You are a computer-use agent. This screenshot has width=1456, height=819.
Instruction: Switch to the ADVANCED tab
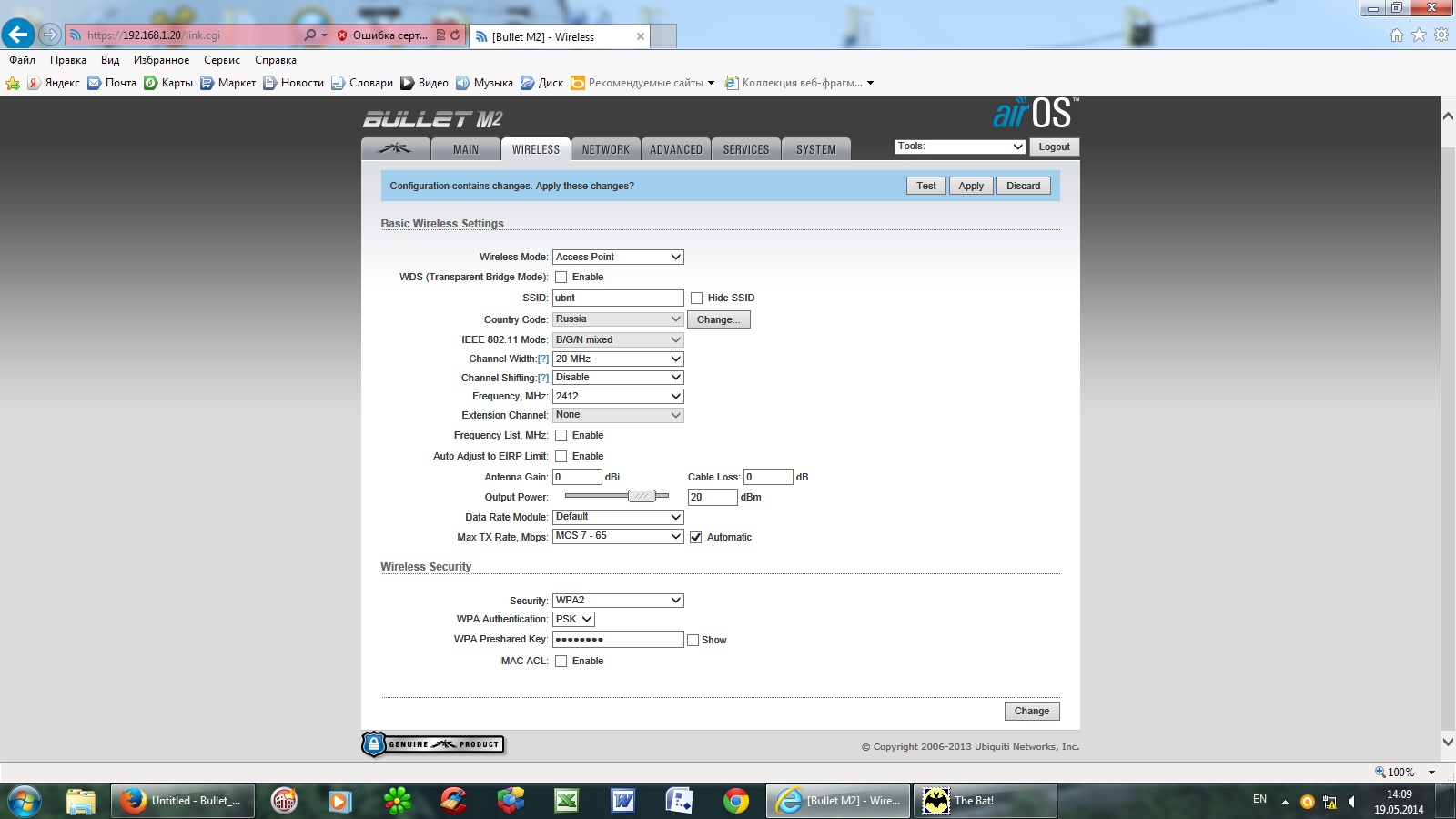[x=676, y=149]
